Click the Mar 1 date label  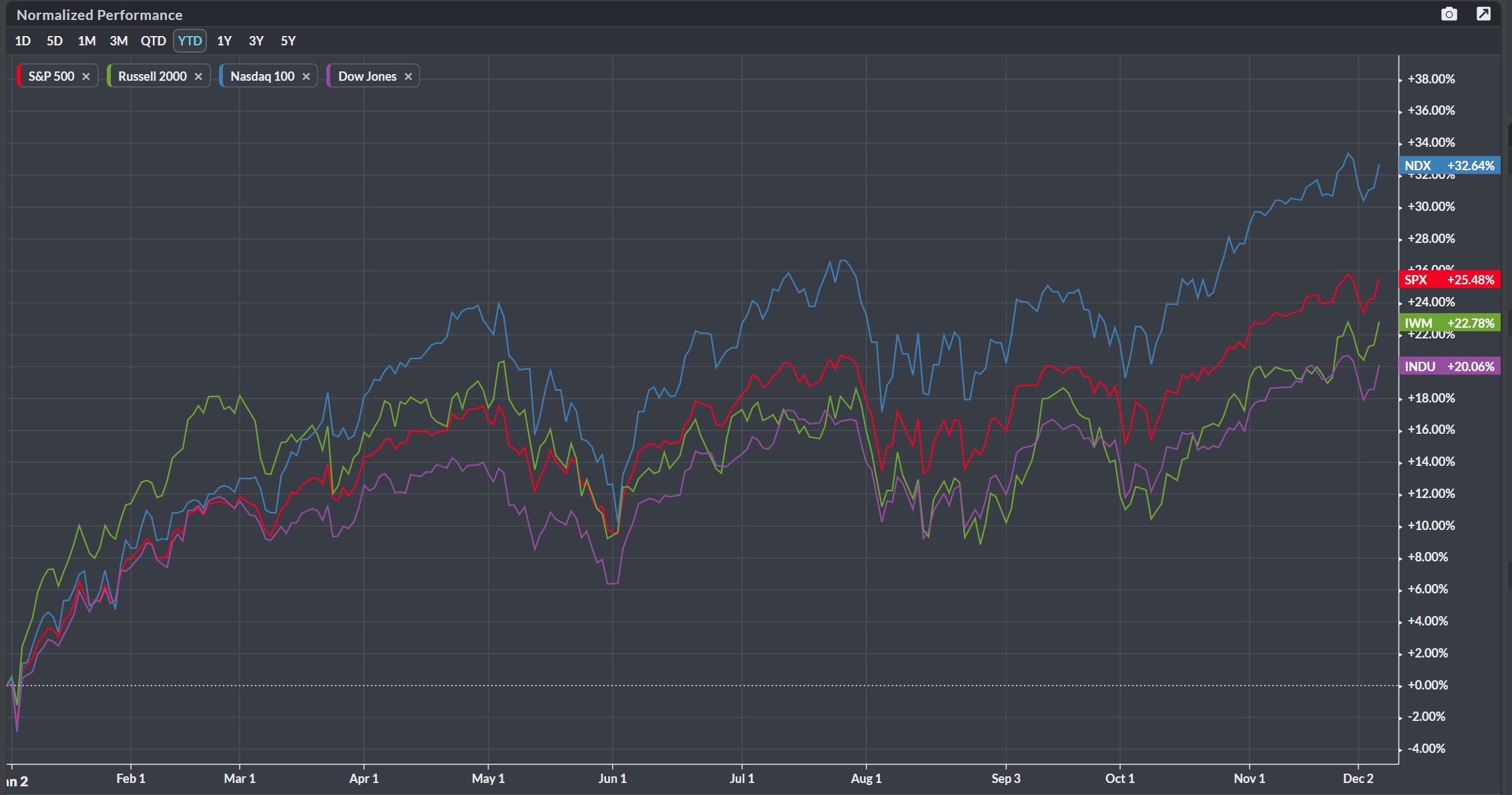tap(240, 778)
